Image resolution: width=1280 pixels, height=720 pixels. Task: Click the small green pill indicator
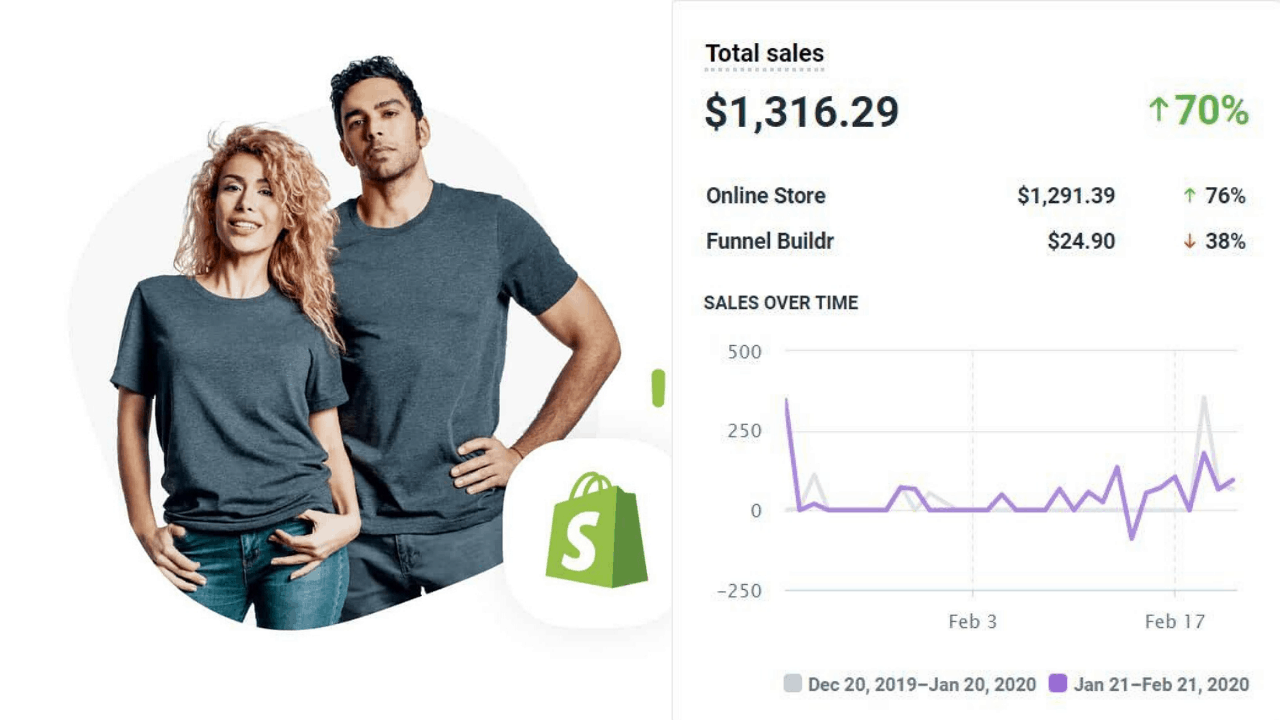click(x=658, y=388)
